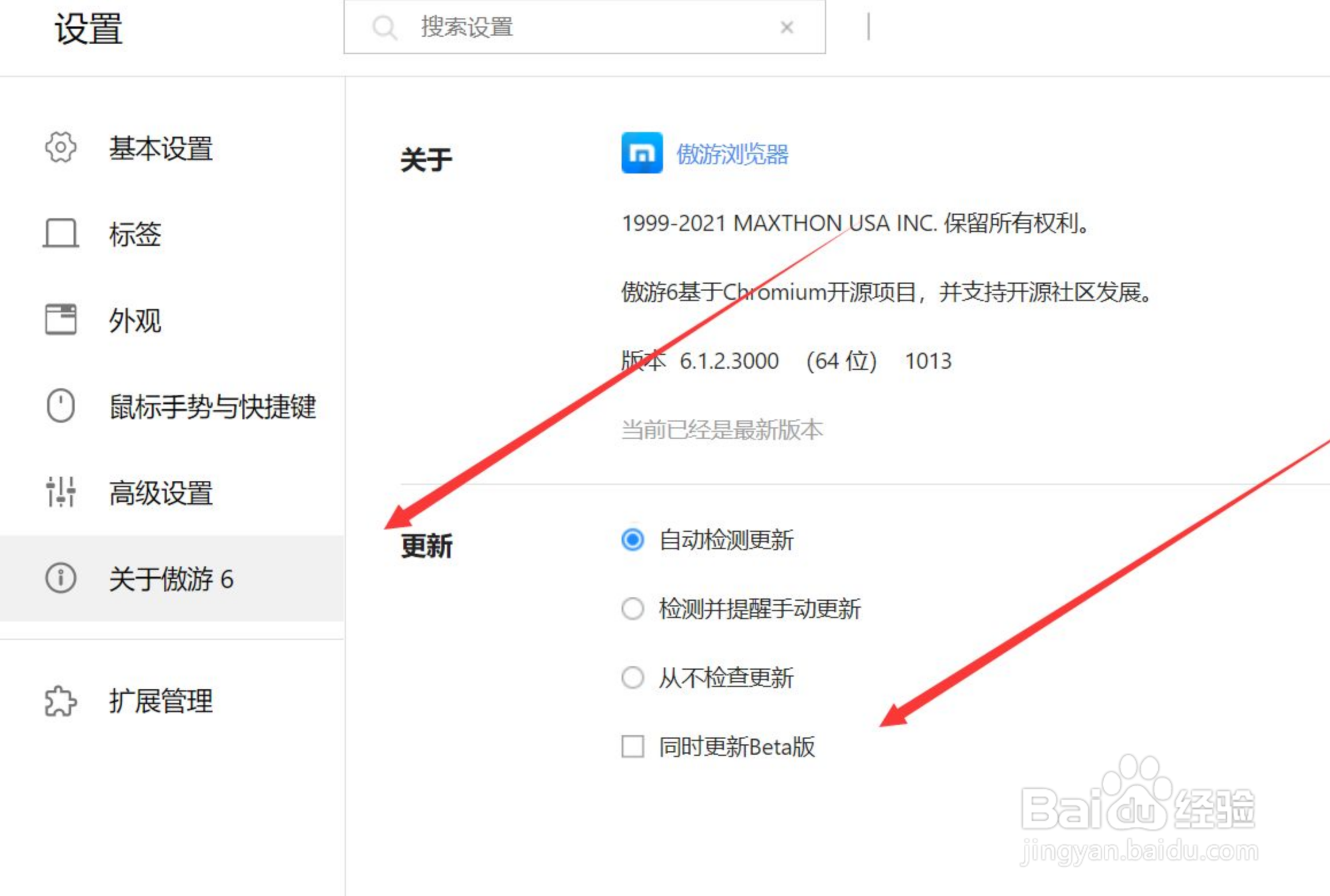Open 鼠标手势与快捷键 settings page
This screenshot has width=1330, height=896.
(x=213, y=407)
